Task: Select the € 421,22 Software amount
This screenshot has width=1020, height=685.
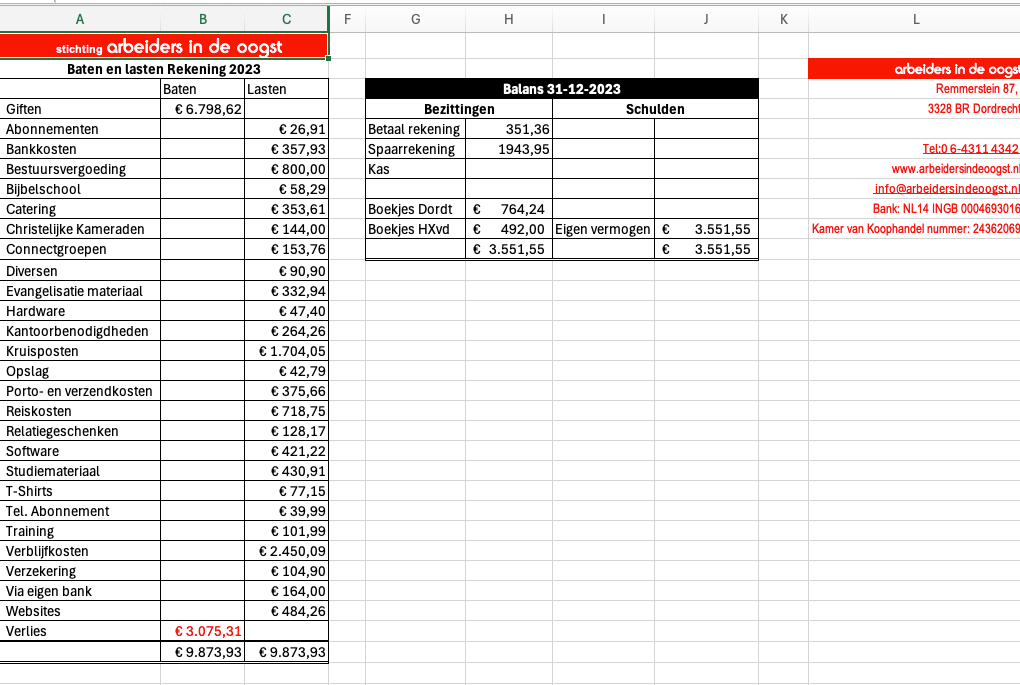Action: (x=287, y=451)
